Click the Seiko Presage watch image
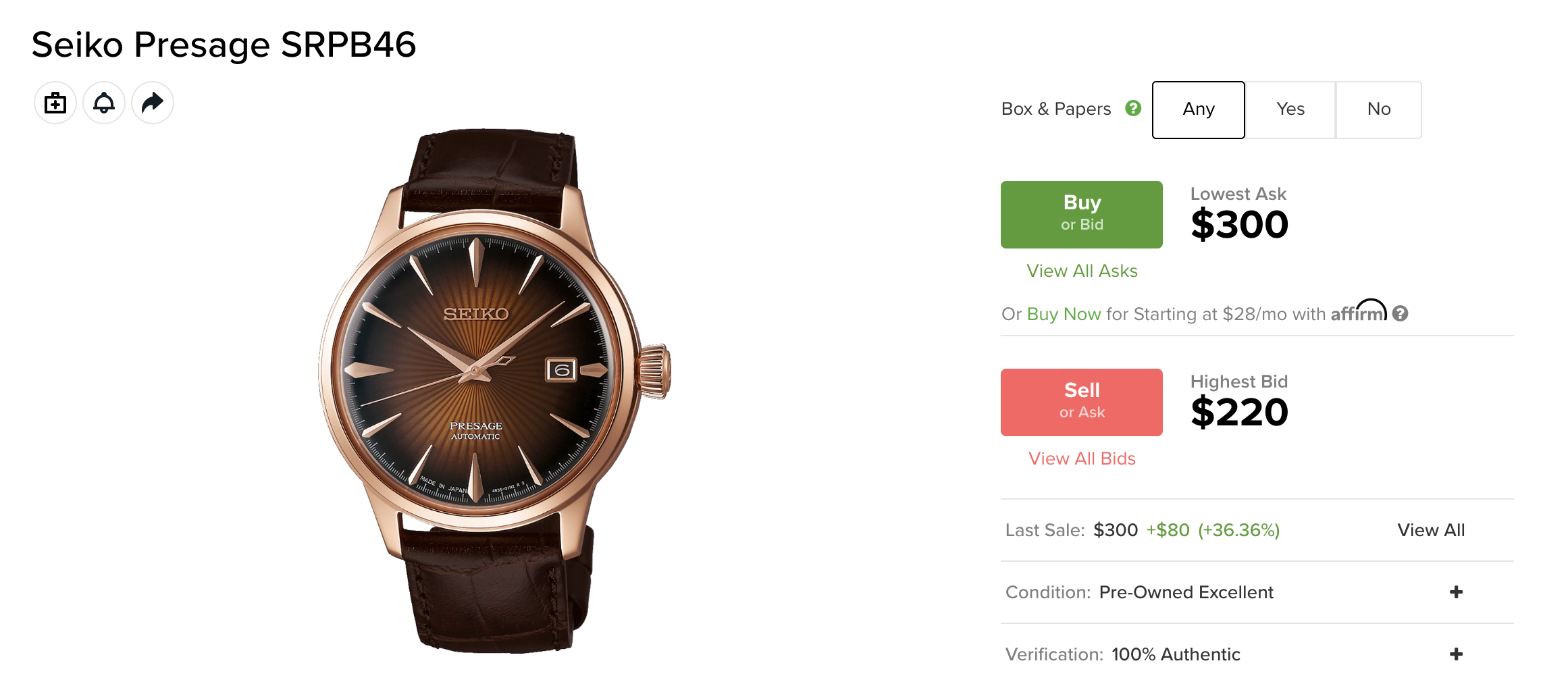 494,392
